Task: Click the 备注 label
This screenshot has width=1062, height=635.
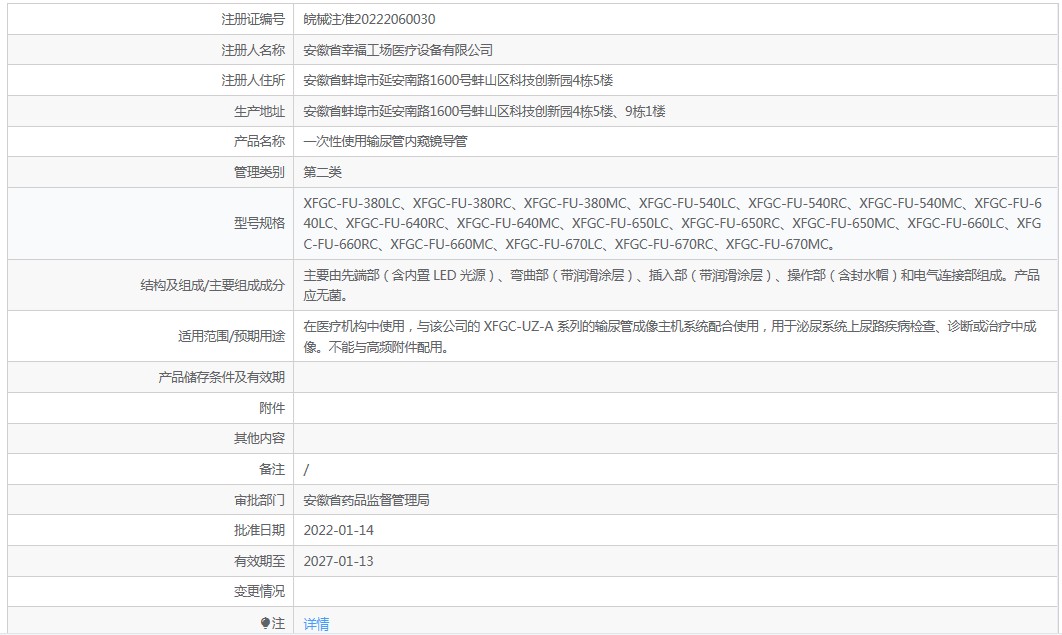Action: tap(272, 469)
